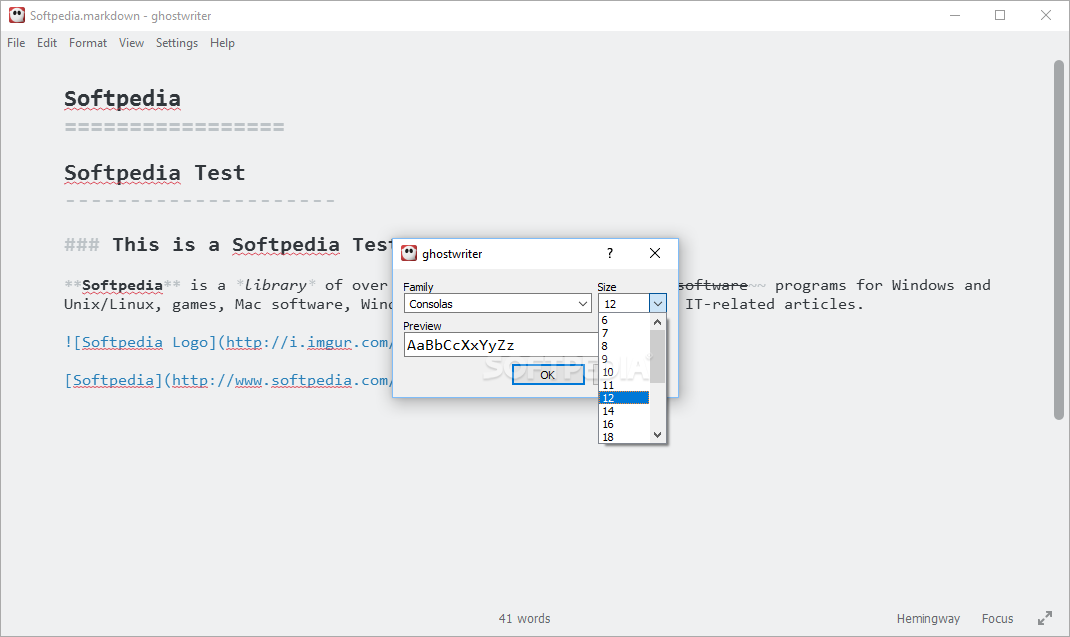Click the size list scroll up arrow
The width and height of the screenshot is (1070, 637).
point(657,322)
